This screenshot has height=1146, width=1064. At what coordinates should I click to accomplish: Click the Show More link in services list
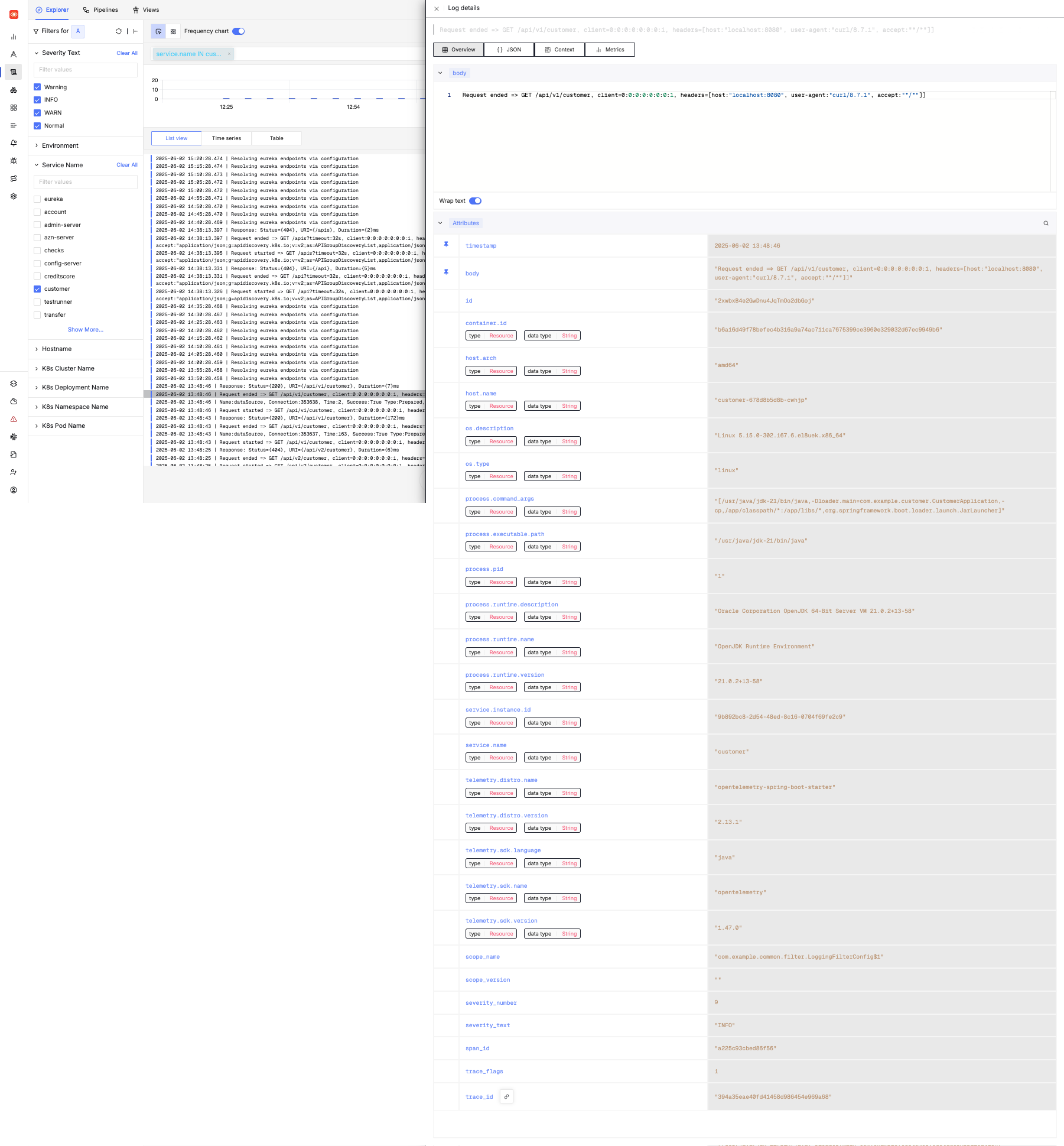[85, 329]
